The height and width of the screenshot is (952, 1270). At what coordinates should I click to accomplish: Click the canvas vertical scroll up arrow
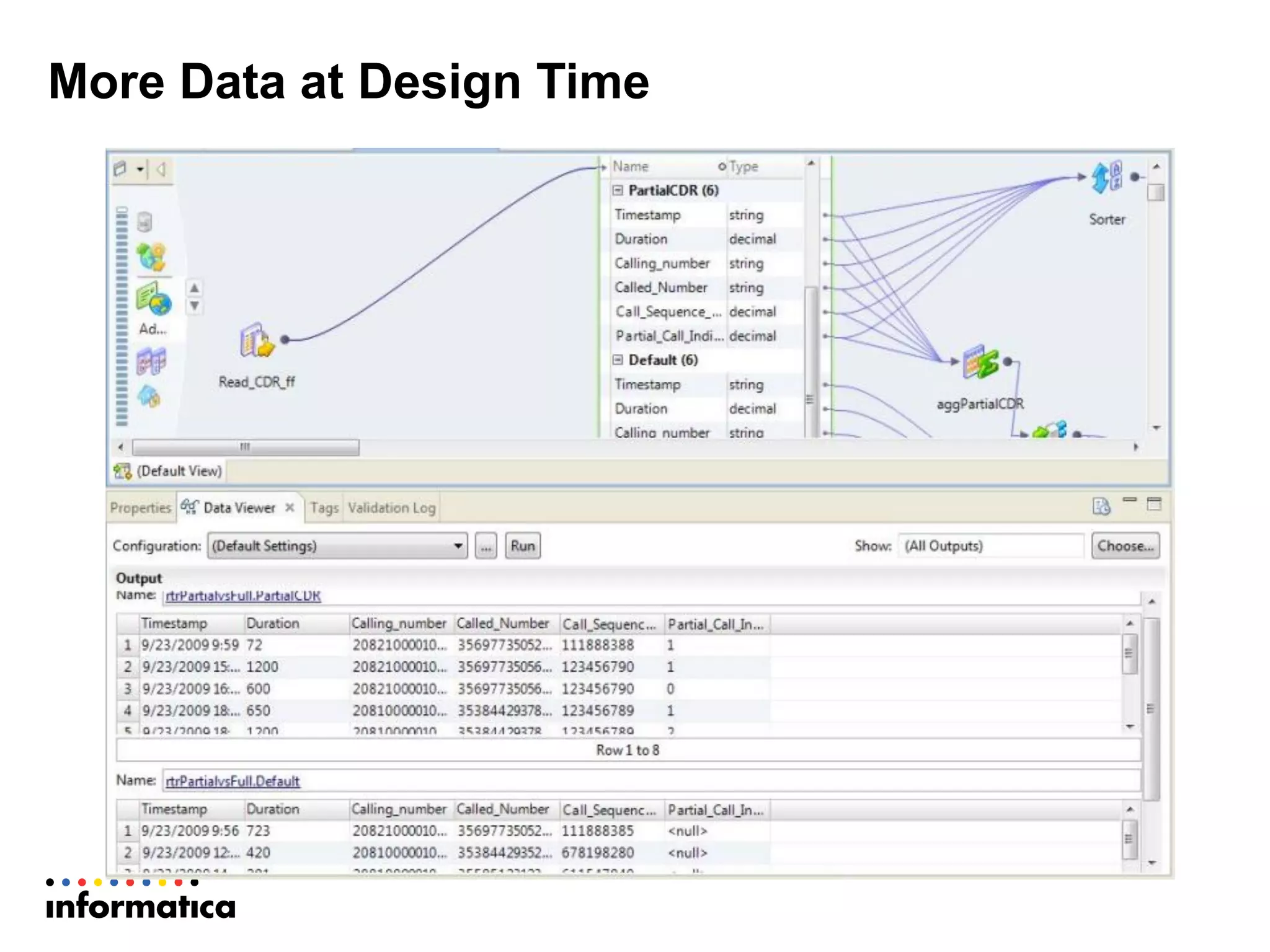click(1157, 167)
